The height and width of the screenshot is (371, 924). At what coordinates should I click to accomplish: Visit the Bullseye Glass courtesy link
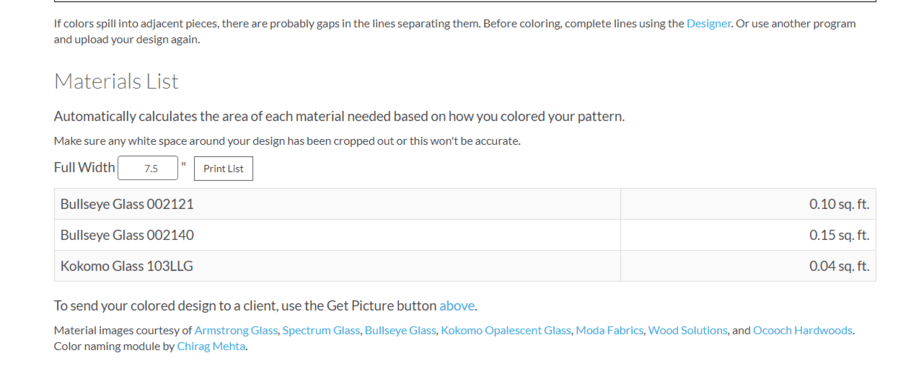coord(400,330)
